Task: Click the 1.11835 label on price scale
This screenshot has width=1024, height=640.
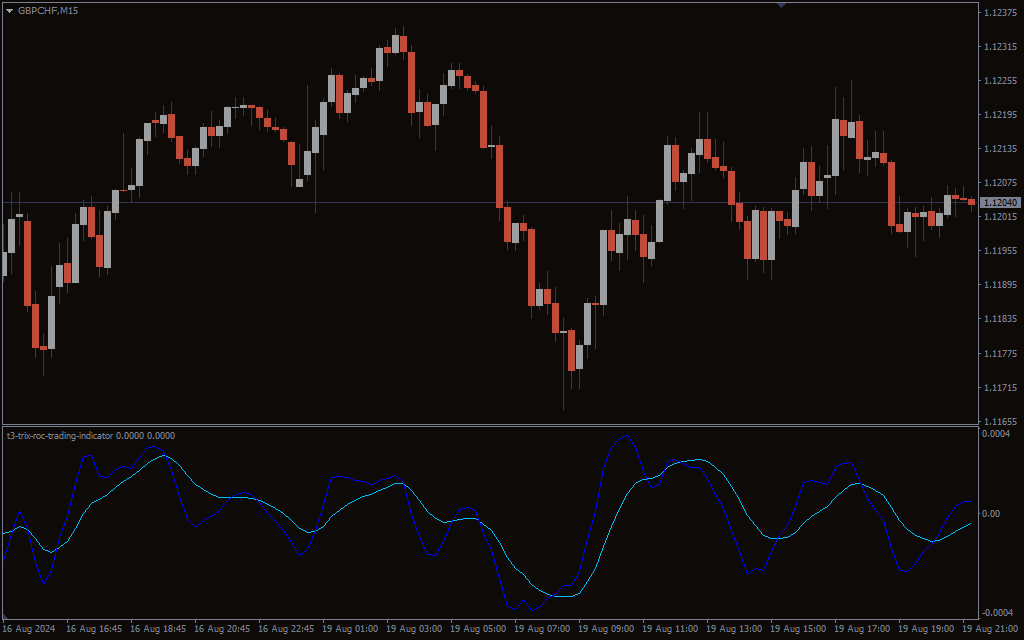Action: point(1000,319)
